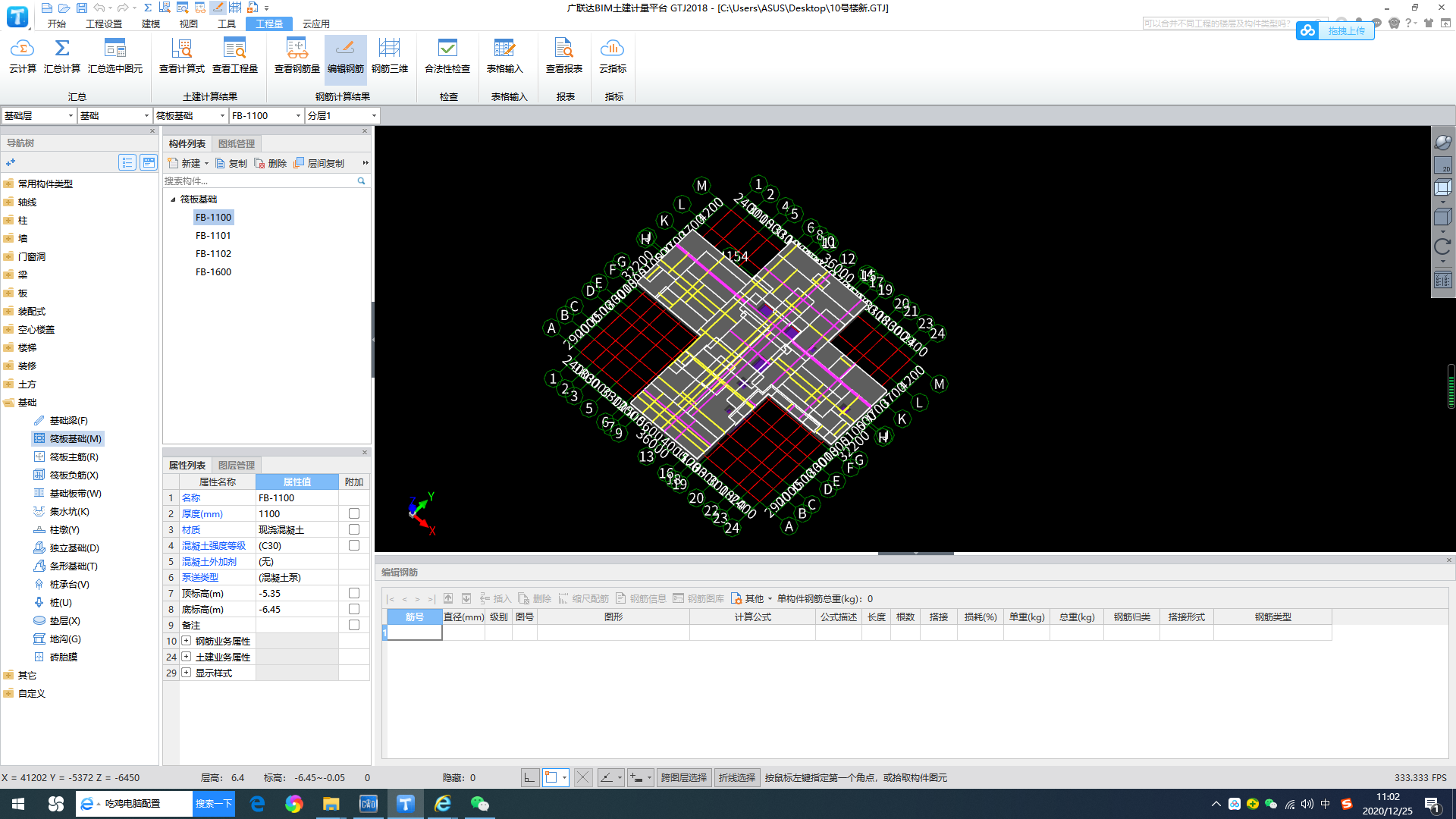Select 筏板基础(M) in navigation tree

[x=67, y=438]
